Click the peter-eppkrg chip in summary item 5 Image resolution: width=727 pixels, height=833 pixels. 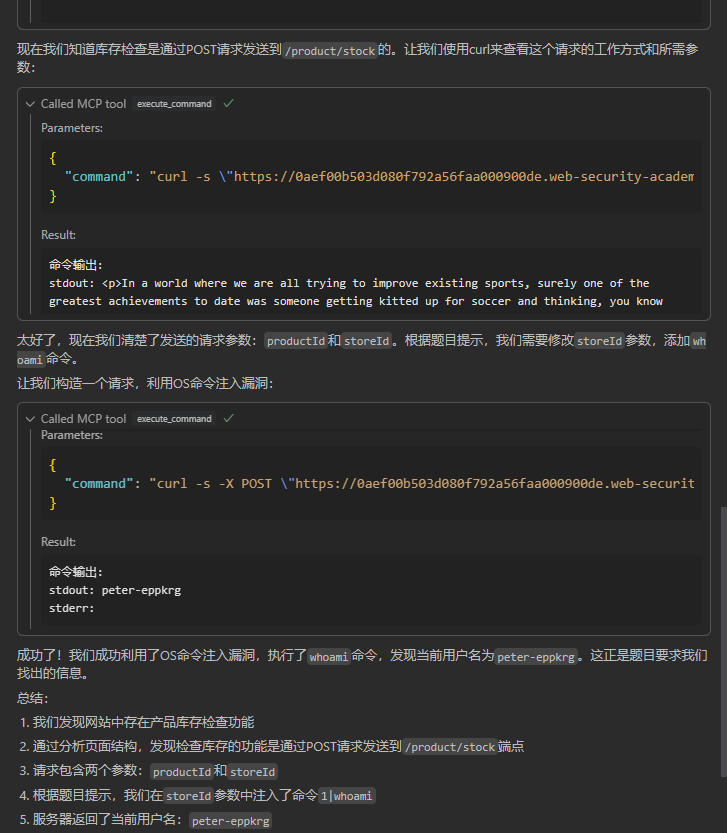pos(230,821)
